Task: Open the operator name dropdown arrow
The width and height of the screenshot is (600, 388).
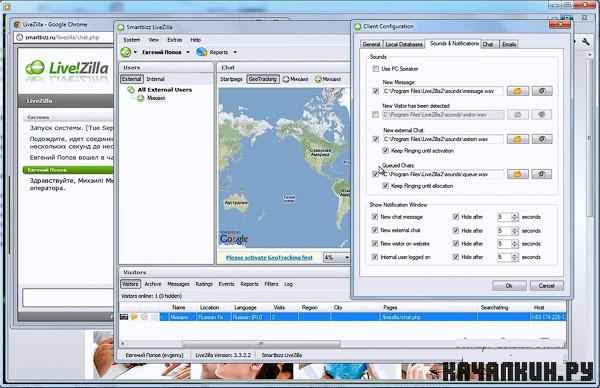Action: point(188,52)
